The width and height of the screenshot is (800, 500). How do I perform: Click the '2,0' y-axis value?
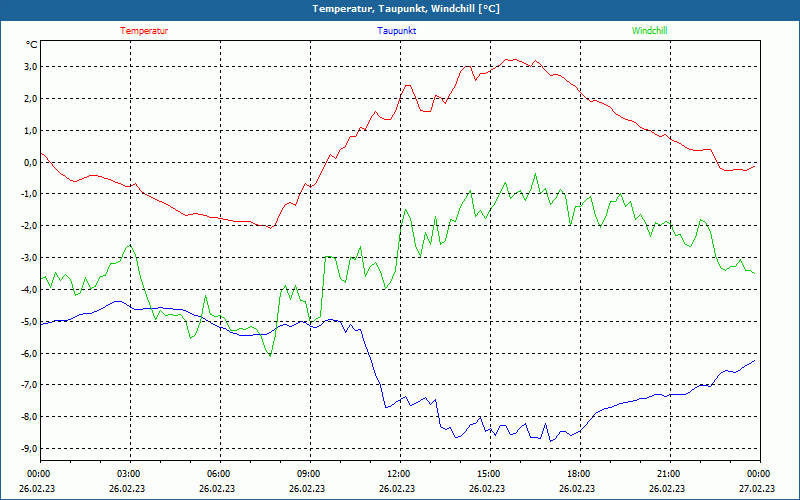tap(31, 98)
